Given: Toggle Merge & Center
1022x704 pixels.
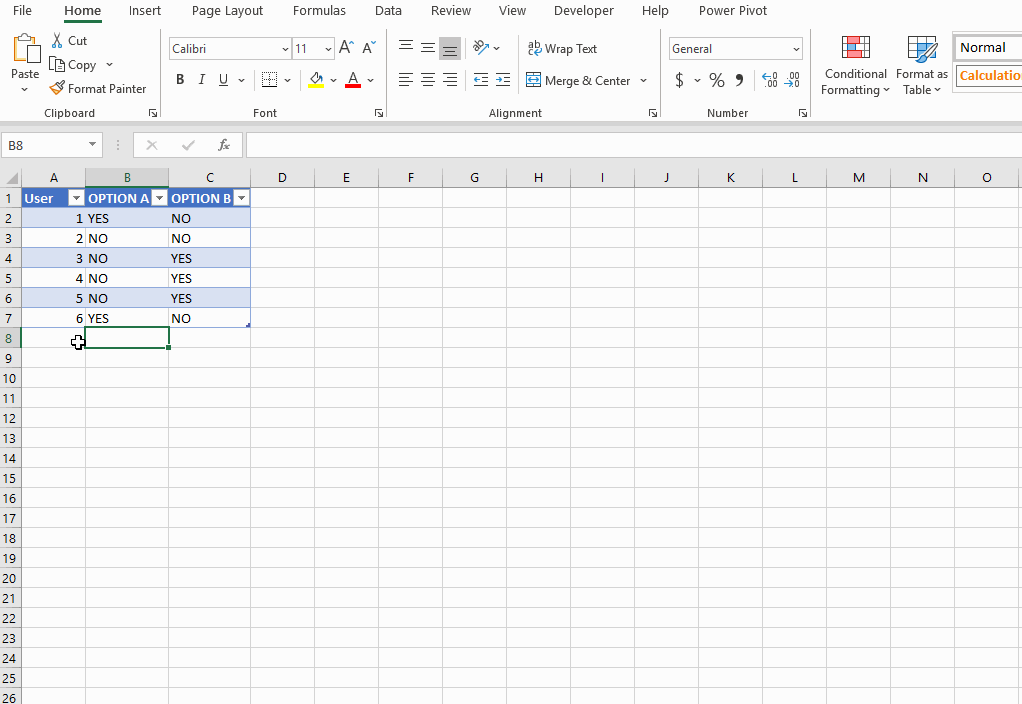Looking at the screenshot, I should 580,80.
